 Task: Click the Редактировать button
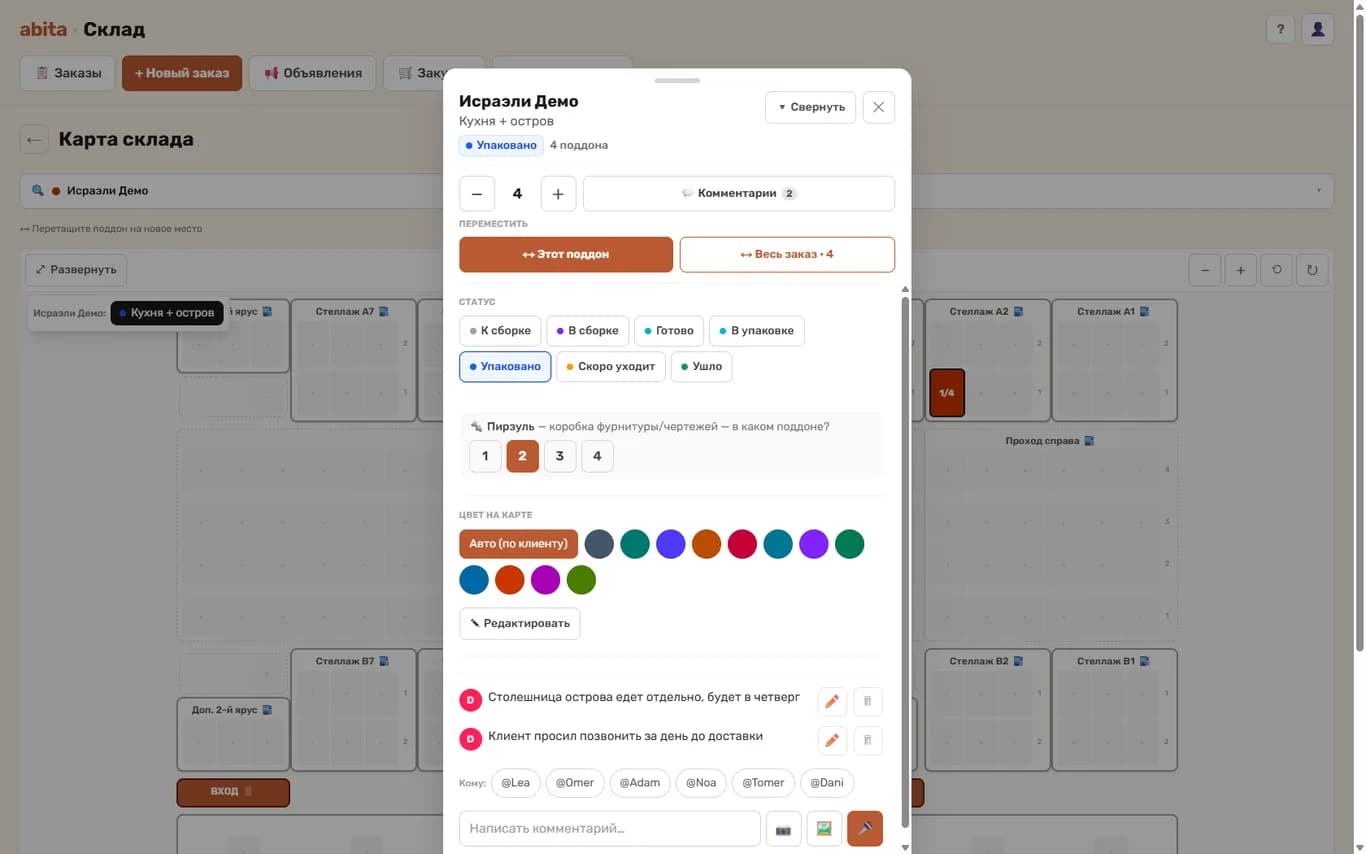[x=519, y=623]
